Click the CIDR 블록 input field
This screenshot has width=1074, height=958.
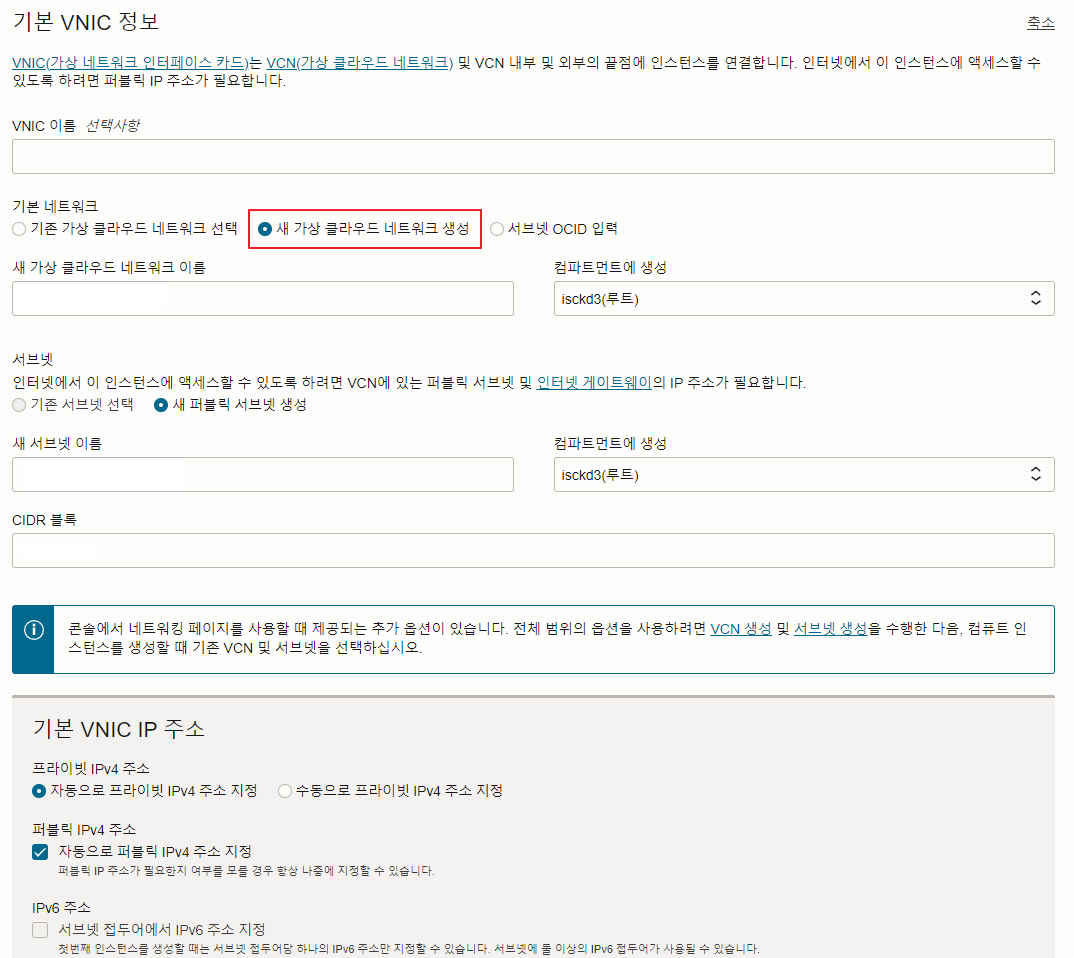point(533,551)
